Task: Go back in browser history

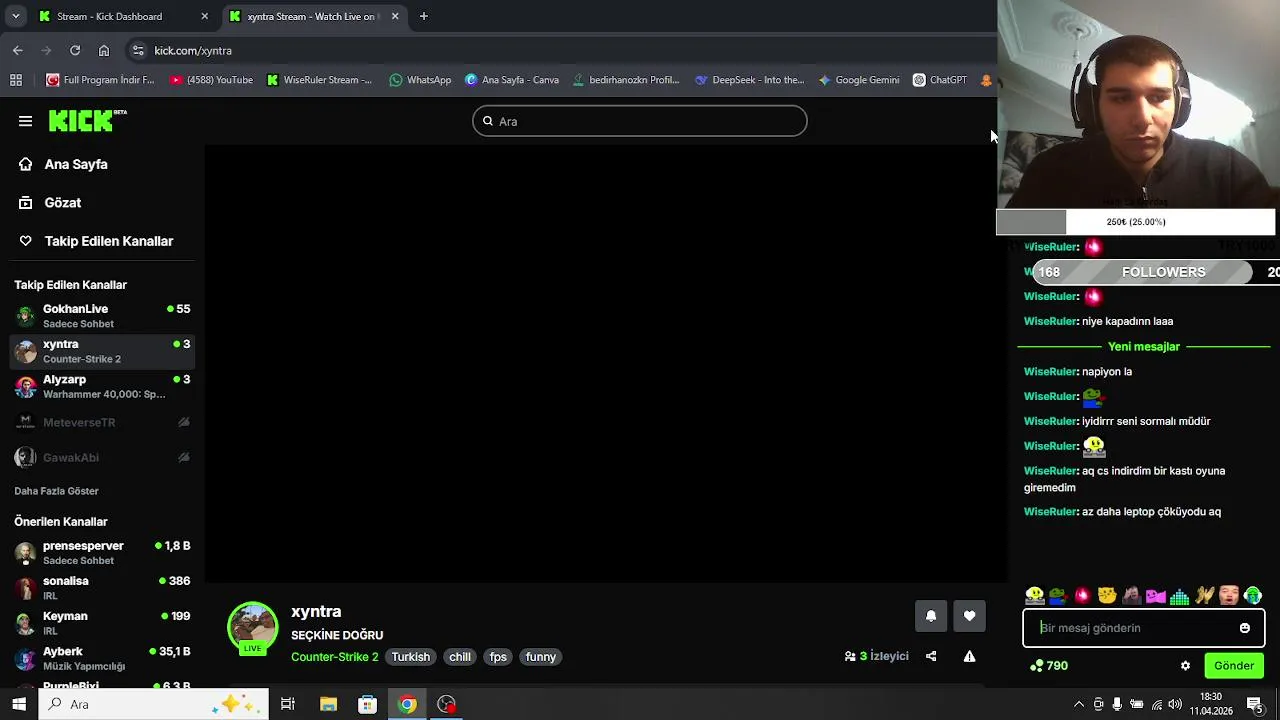Action: [18, 50]
